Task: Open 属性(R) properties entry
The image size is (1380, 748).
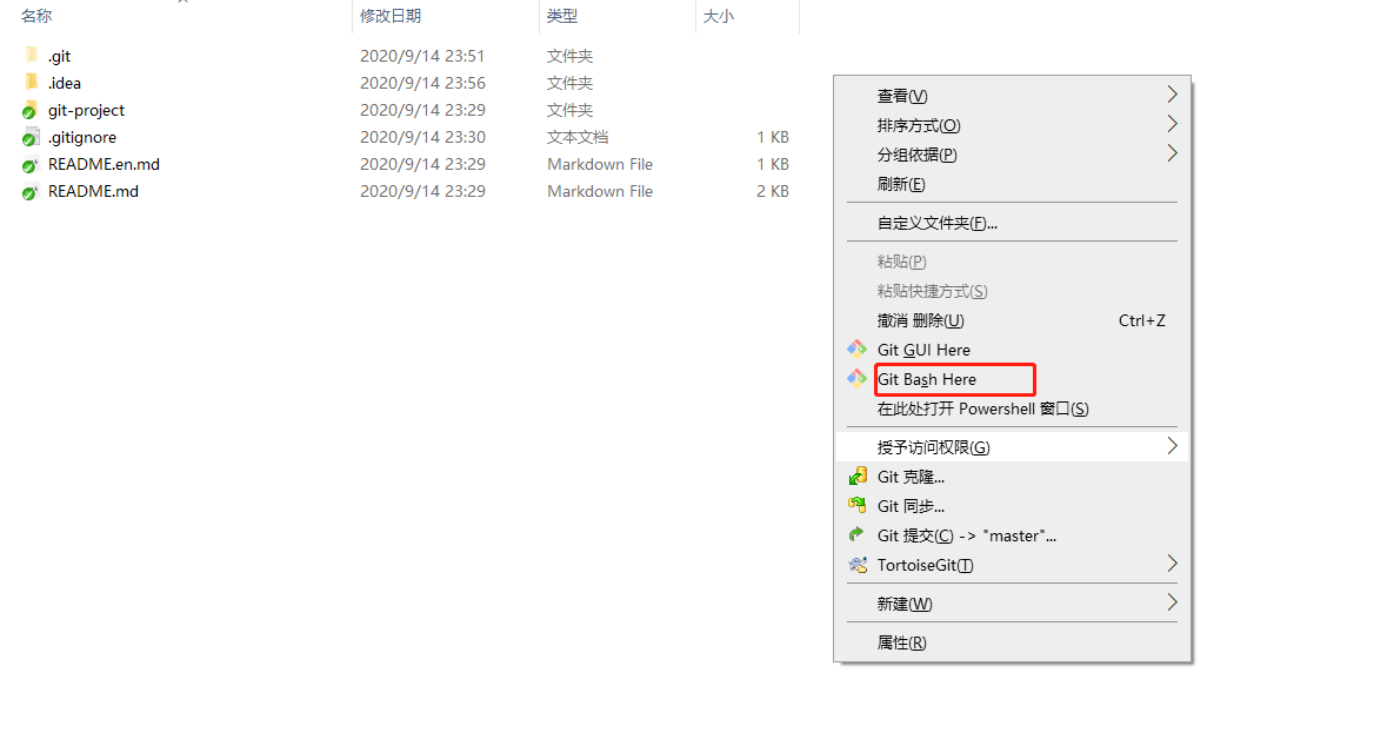Action: [901, 643]
